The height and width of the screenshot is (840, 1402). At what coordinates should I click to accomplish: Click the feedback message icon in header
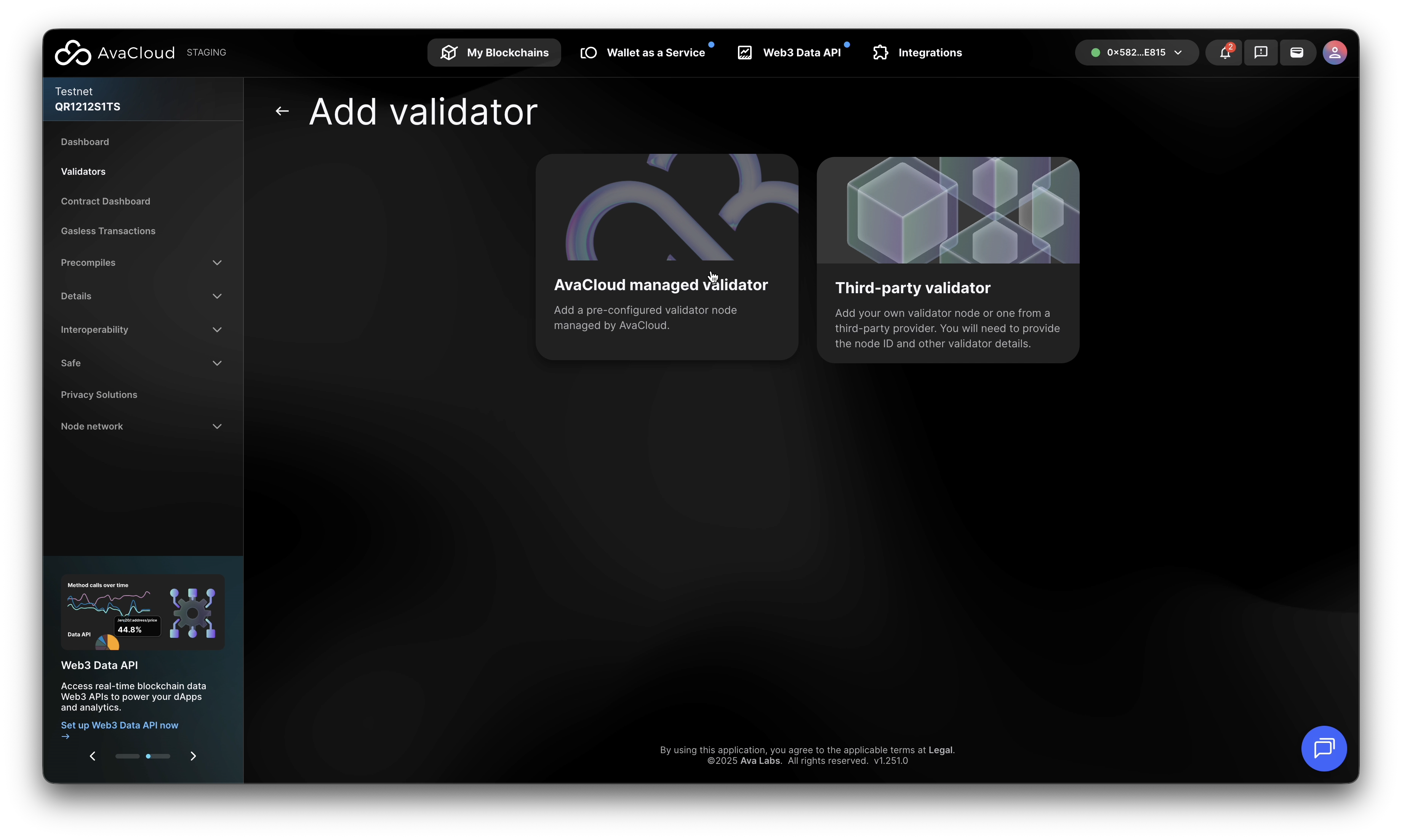pos(1260,53)
